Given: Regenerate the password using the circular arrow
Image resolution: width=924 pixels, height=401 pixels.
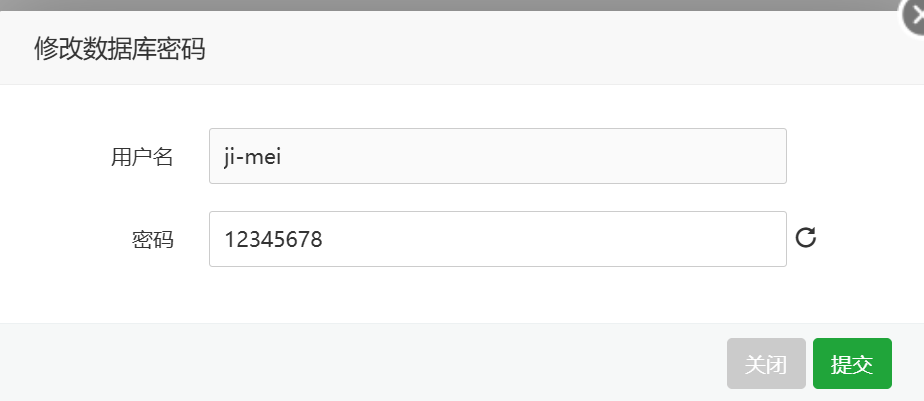Looking at the screenshot, I should 806,238.
